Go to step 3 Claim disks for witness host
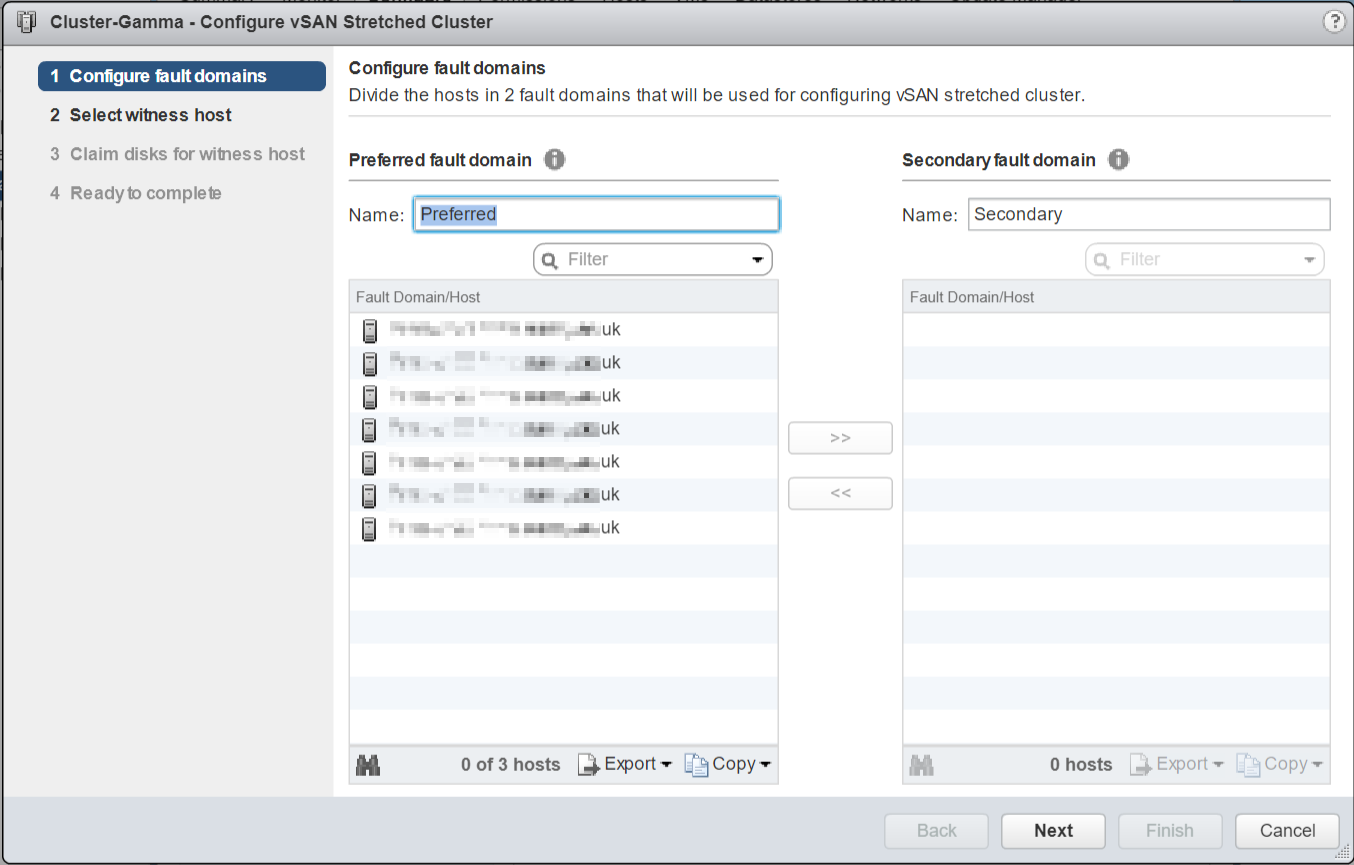The image size is (1354, 865). click(178, 154)
